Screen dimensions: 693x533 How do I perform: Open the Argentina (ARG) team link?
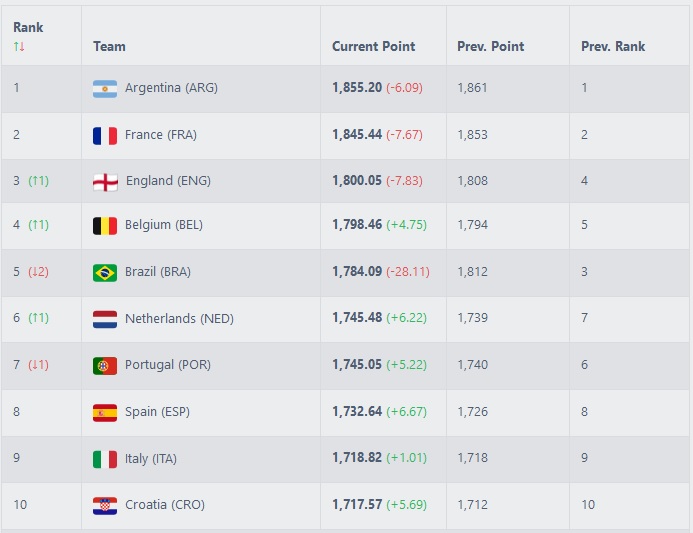click(171, 88)
